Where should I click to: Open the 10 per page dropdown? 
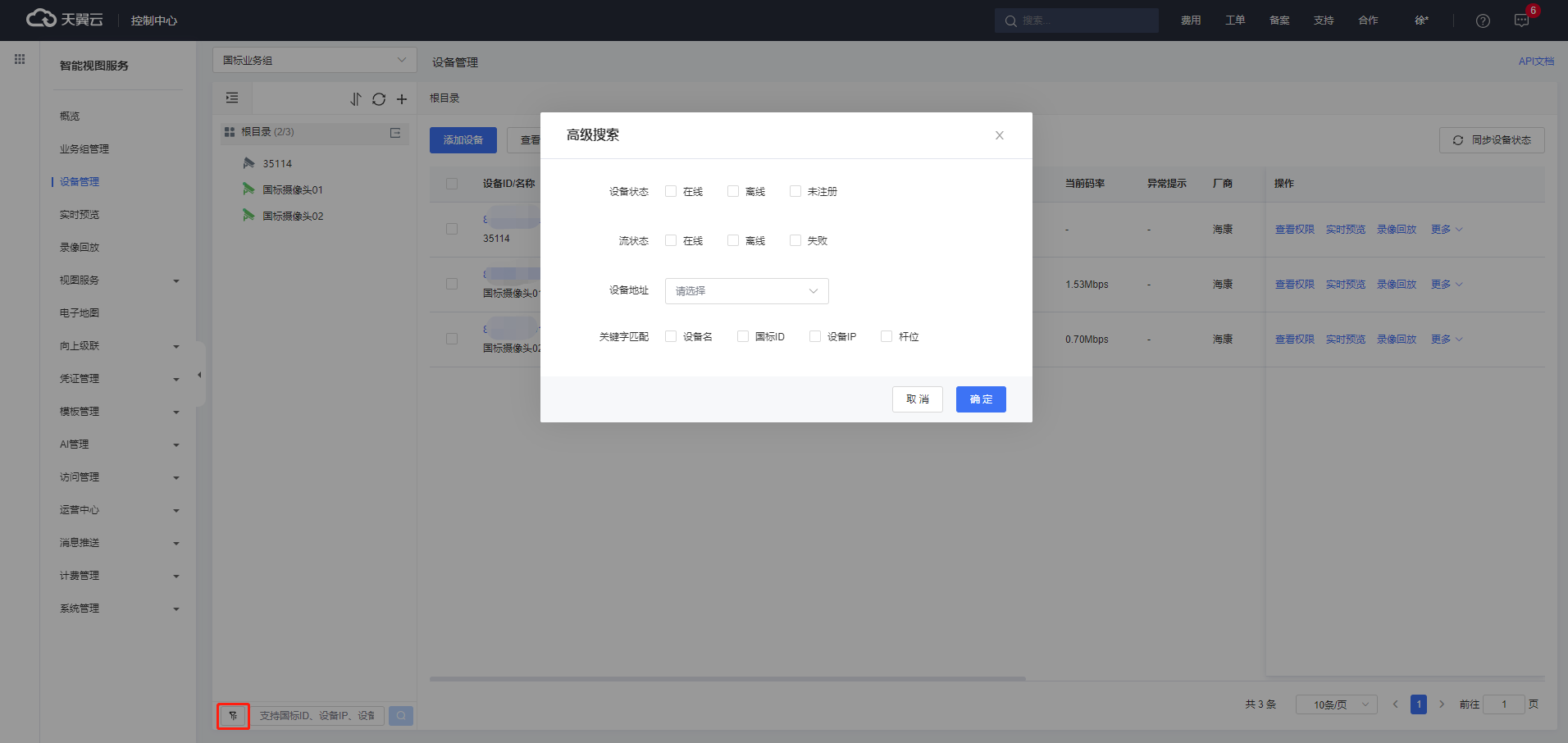(1336, 704)
